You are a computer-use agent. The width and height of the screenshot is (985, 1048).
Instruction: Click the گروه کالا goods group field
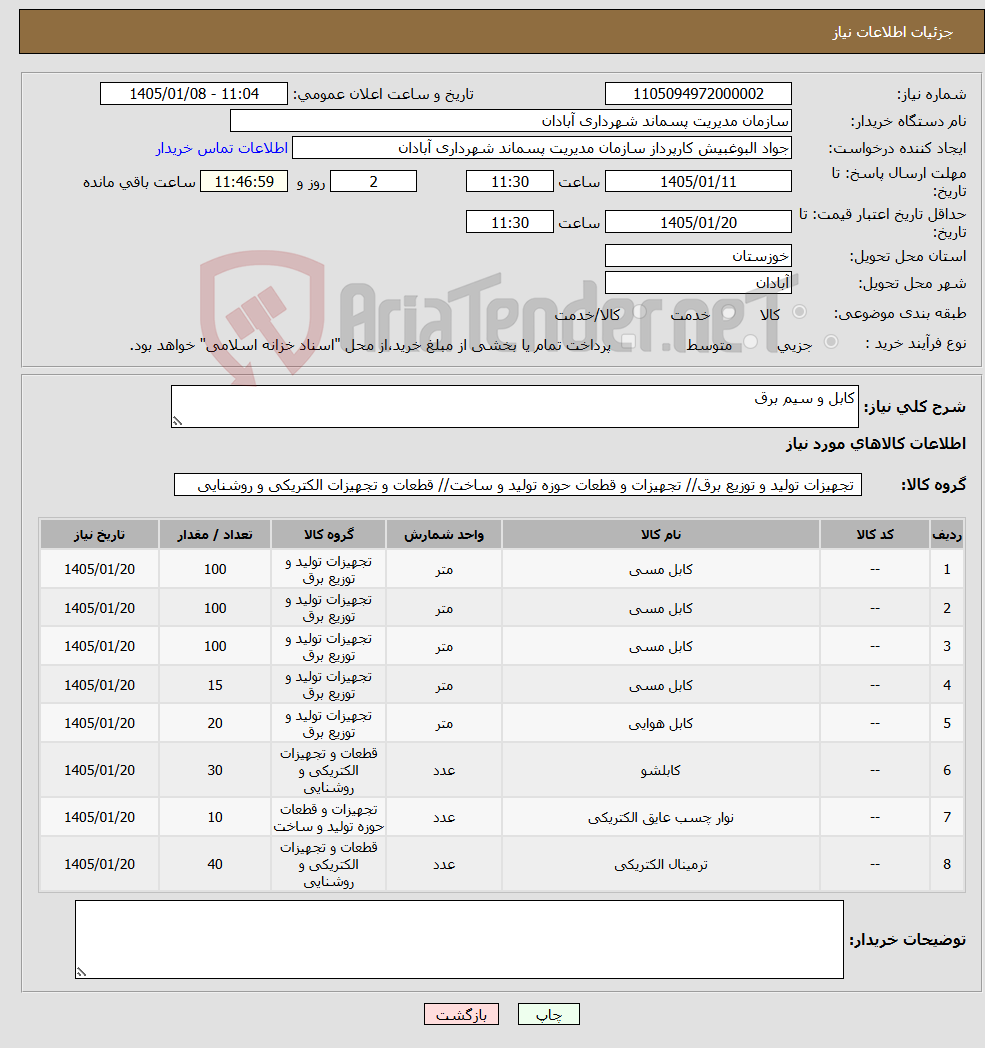[x=518, y=485]
